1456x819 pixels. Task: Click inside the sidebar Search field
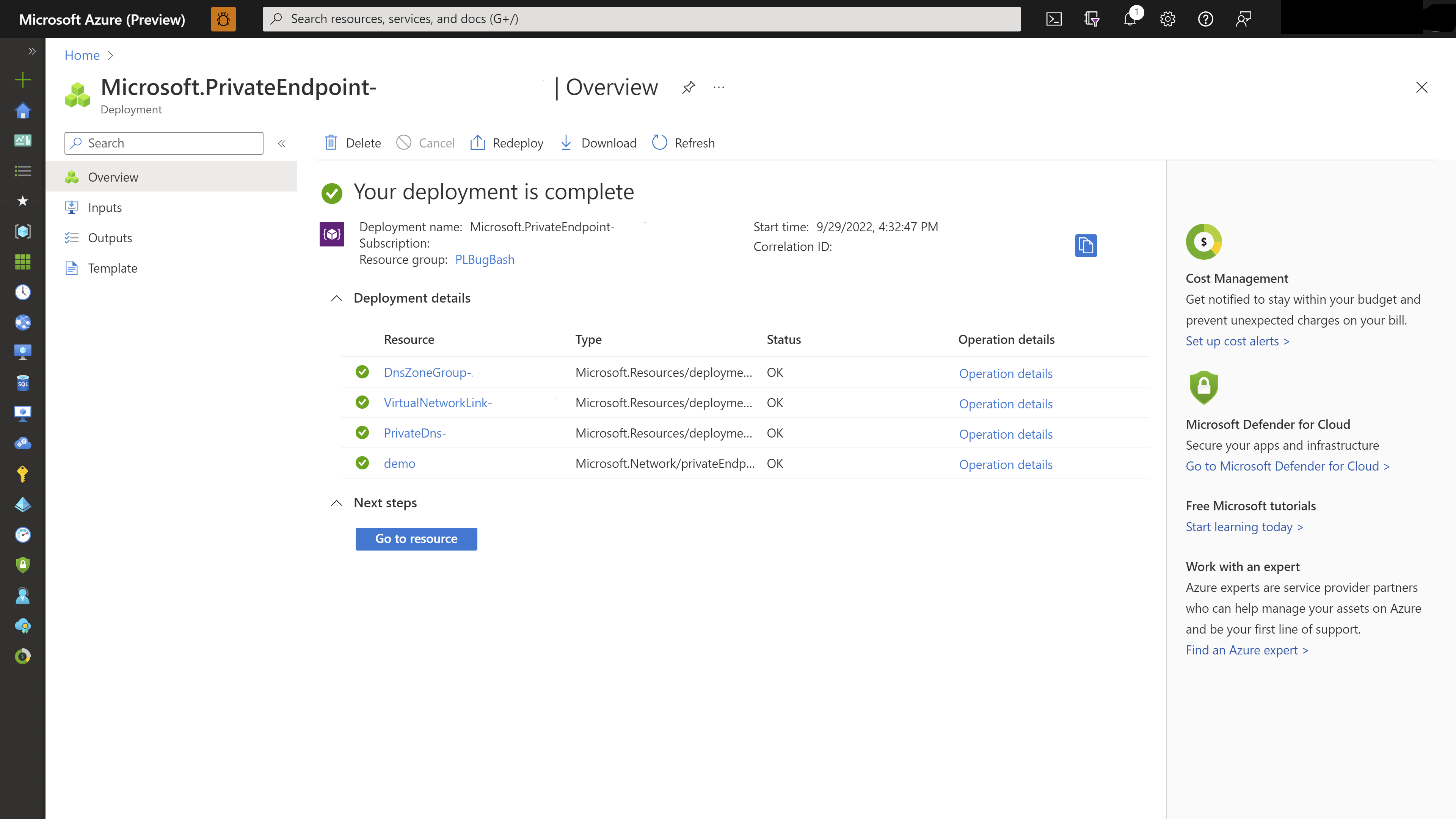pos(164,143)
